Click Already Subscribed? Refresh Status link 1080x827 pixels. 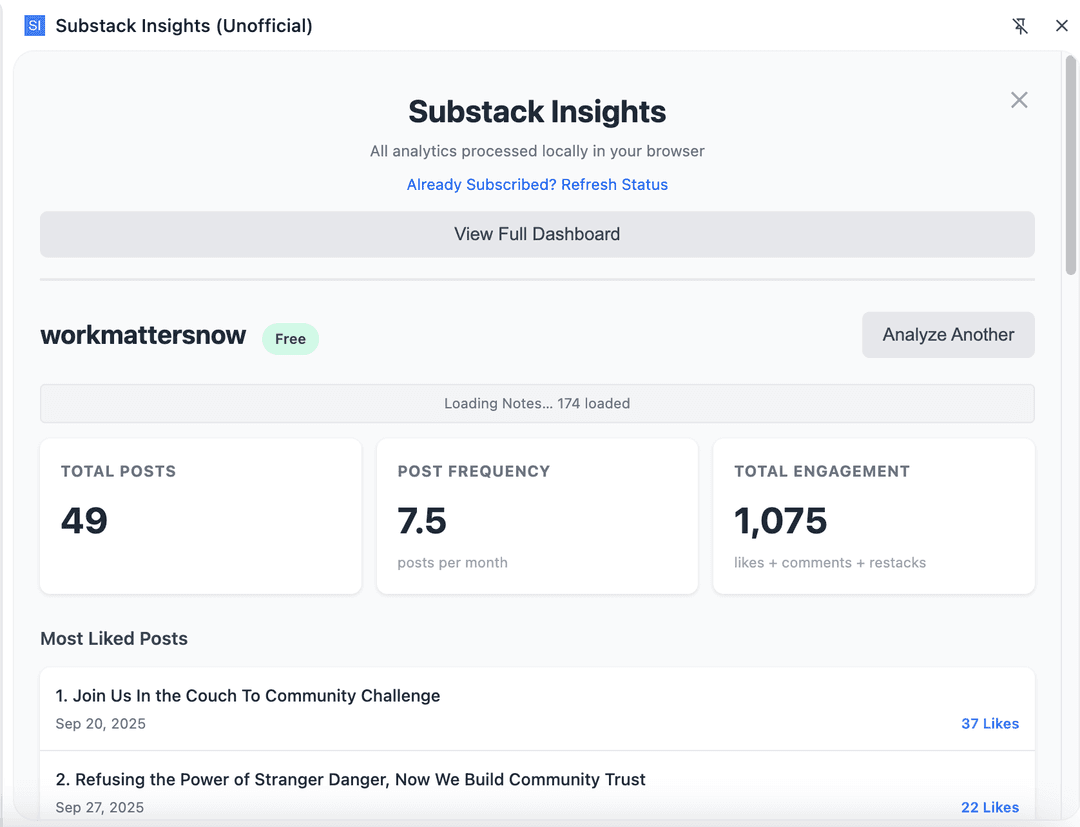tap(537, 185)
